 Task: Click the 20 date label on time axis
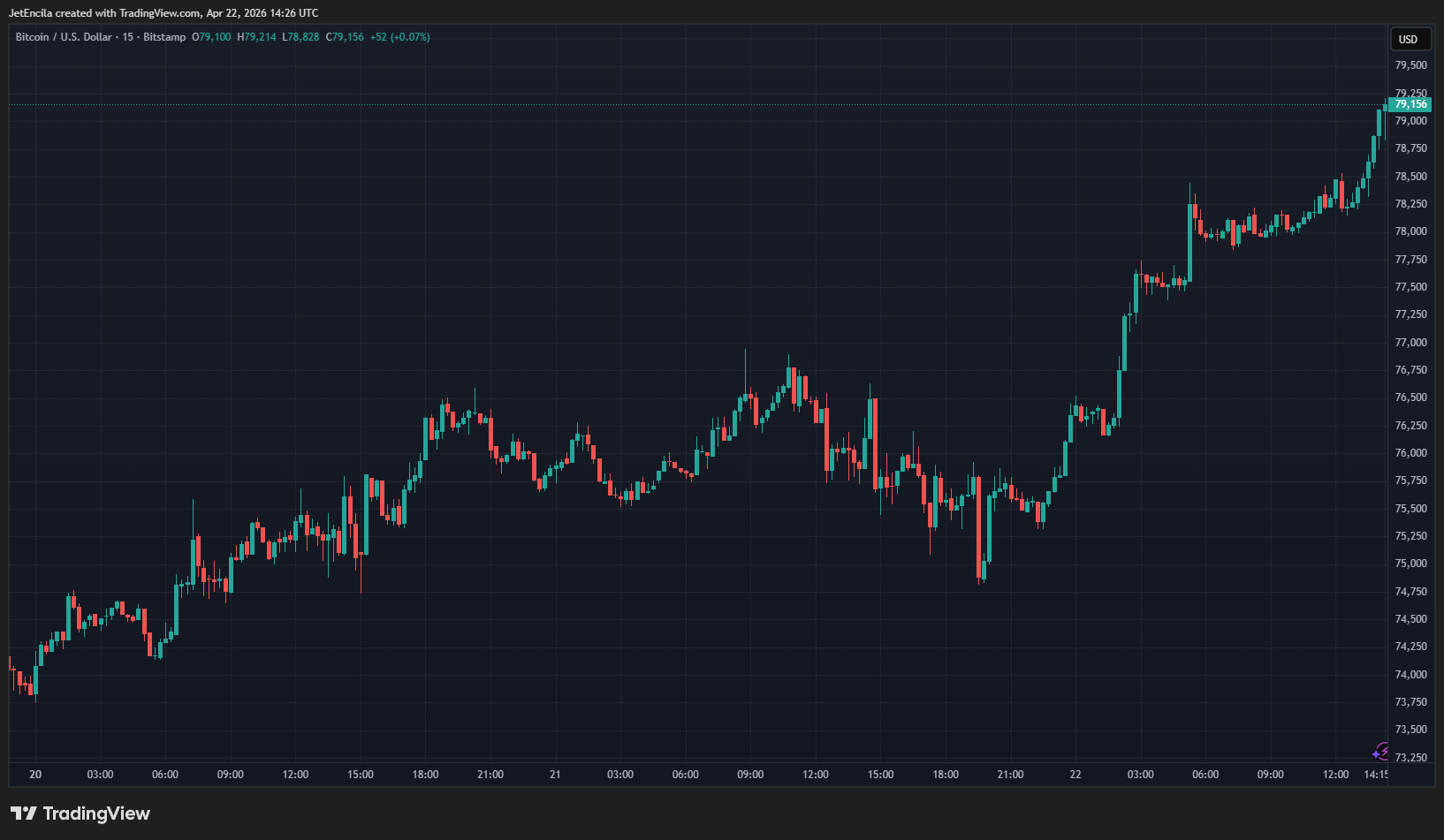(x=35, y=775)
